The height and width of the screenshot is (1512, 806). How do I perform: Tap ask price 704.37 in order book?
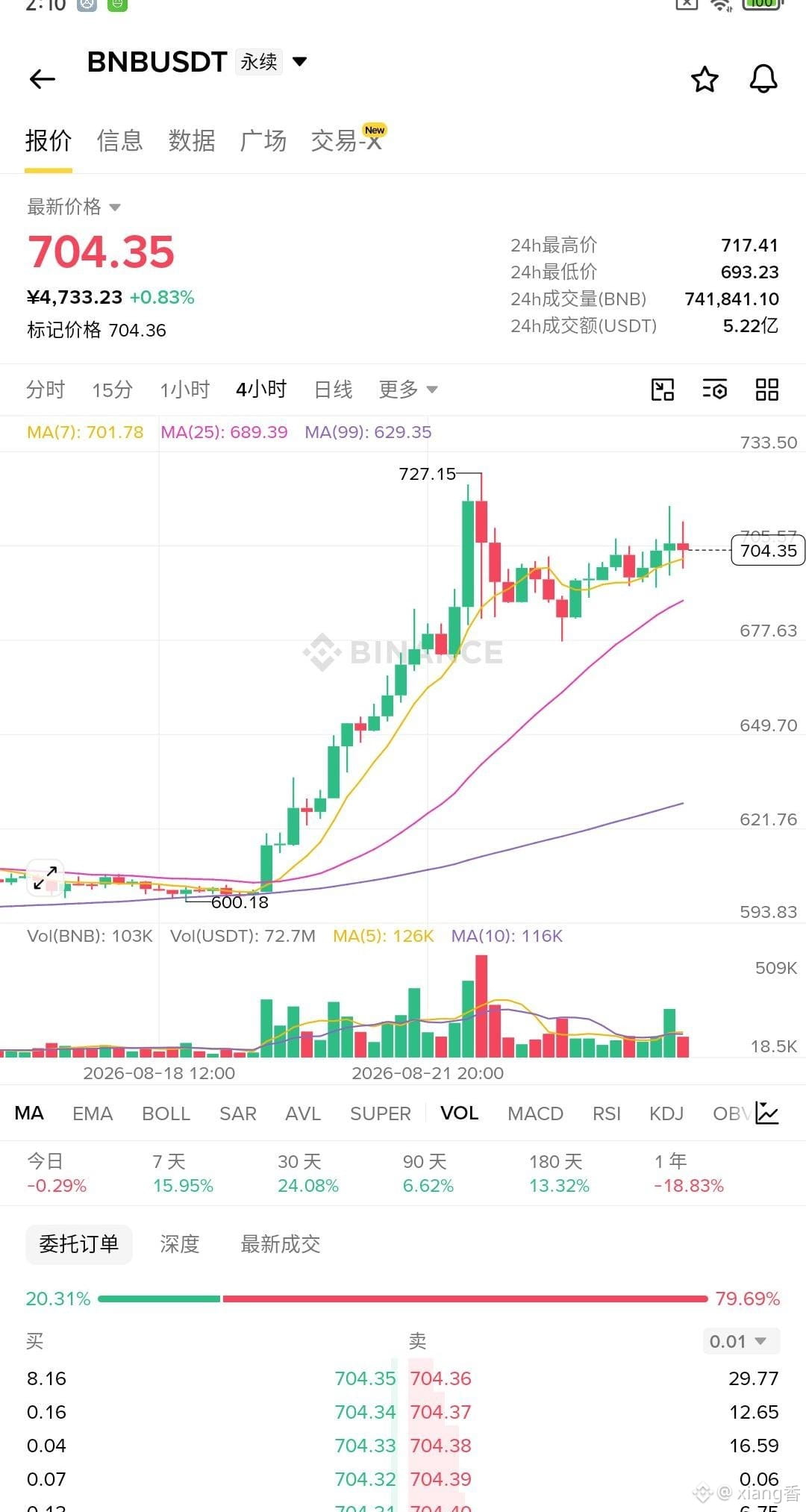pyautogui.click(x=441, y=1412)
